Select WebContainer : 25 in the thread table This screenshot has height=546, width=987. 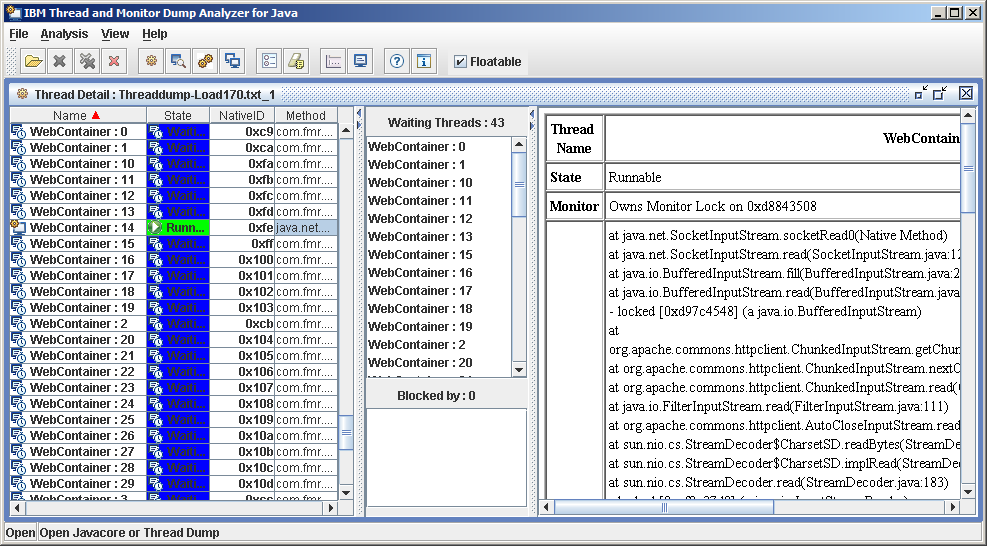click(78, 419)
